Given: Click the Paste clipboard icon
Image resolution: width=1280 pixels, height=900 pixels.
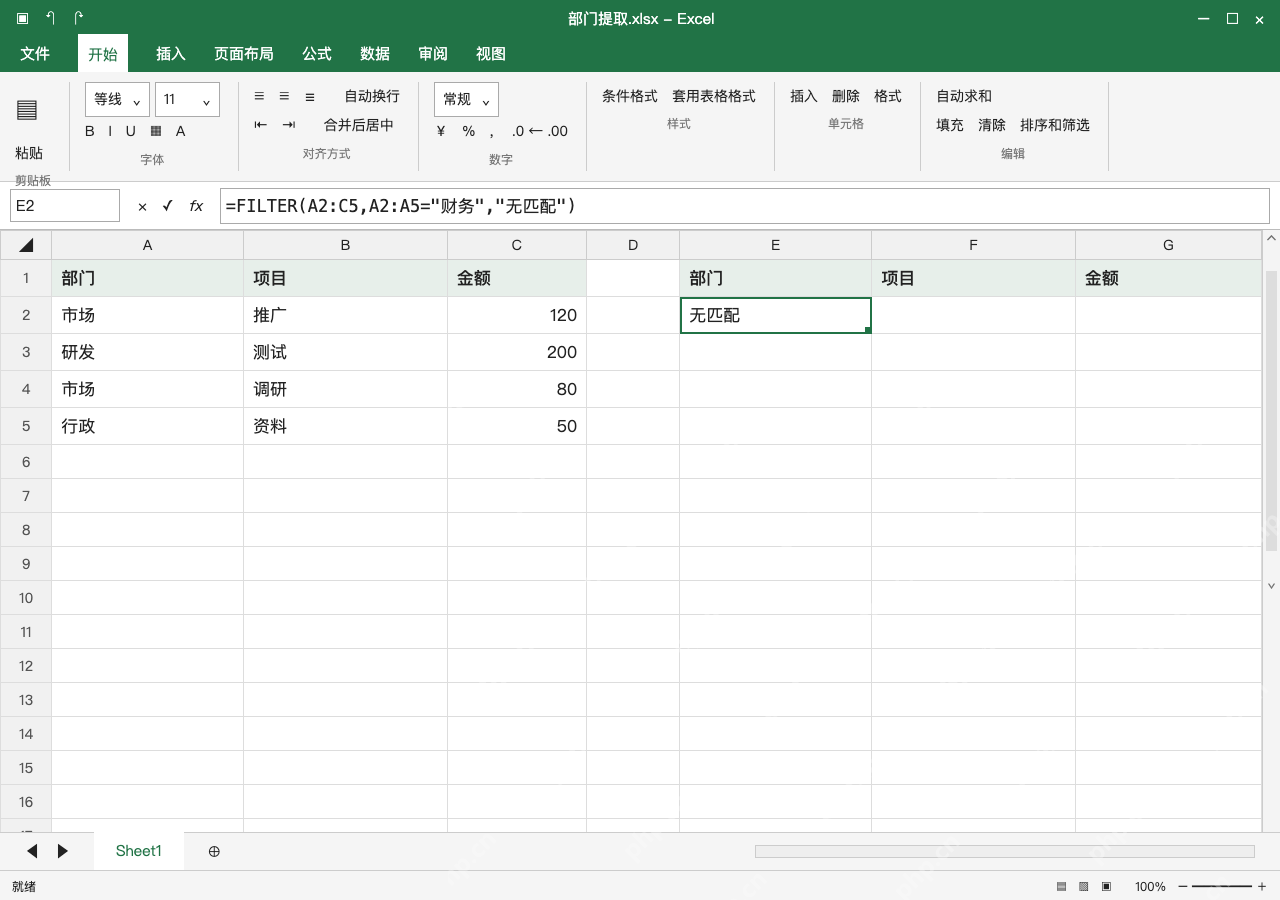Looking at the screenshot, I should [27, 110].
